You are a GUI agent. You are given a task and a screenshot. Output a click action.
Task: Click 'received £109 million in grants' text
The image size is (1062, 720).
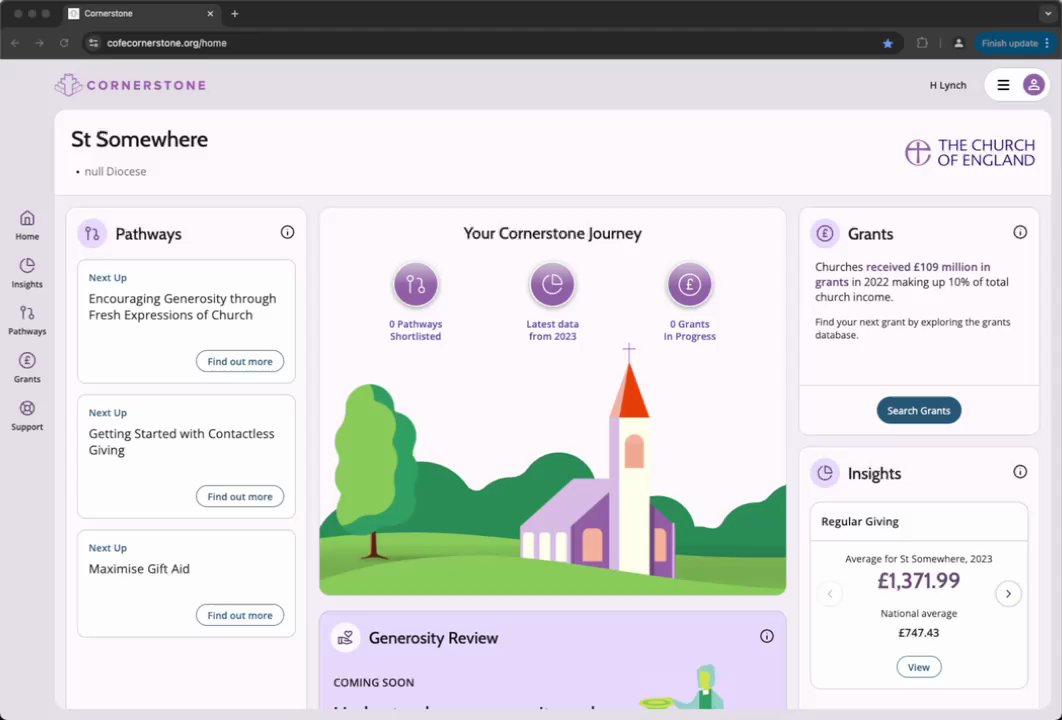click(904, 274)
